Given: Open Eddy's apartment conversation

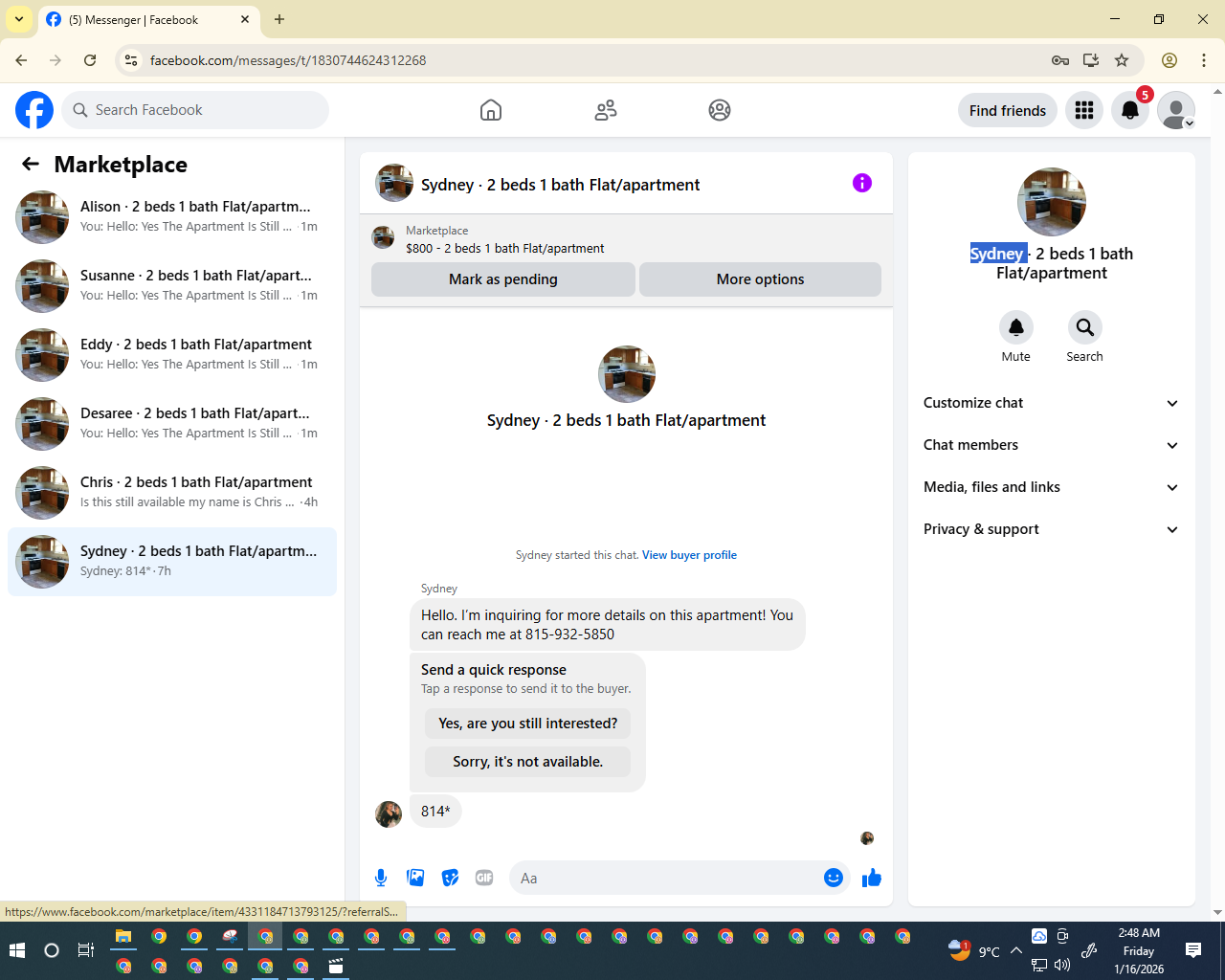Looking at the screenshot, I should [172, 355].
